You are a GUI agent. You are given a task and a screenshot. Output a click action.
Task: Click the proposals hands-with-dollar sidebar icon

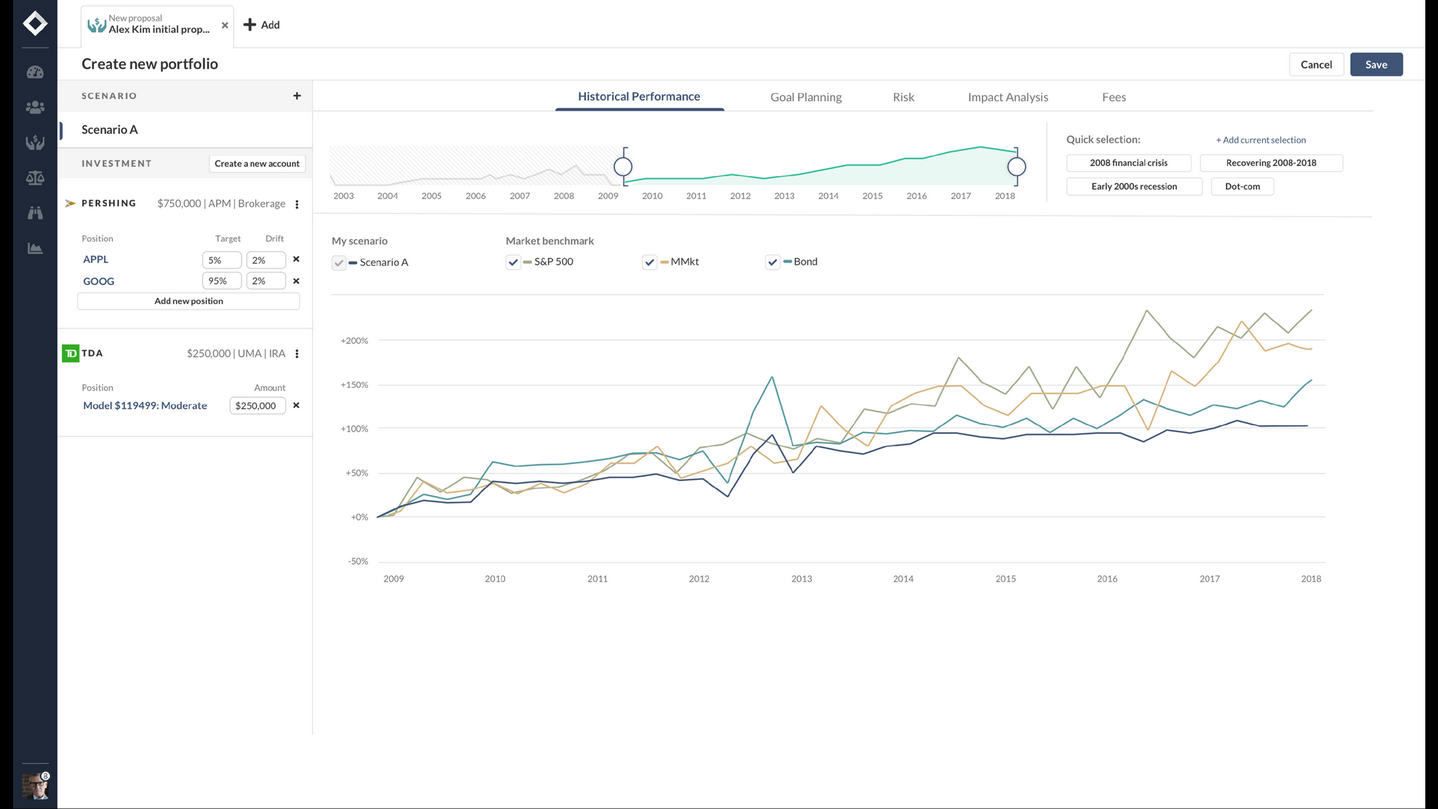pos(35,143)
